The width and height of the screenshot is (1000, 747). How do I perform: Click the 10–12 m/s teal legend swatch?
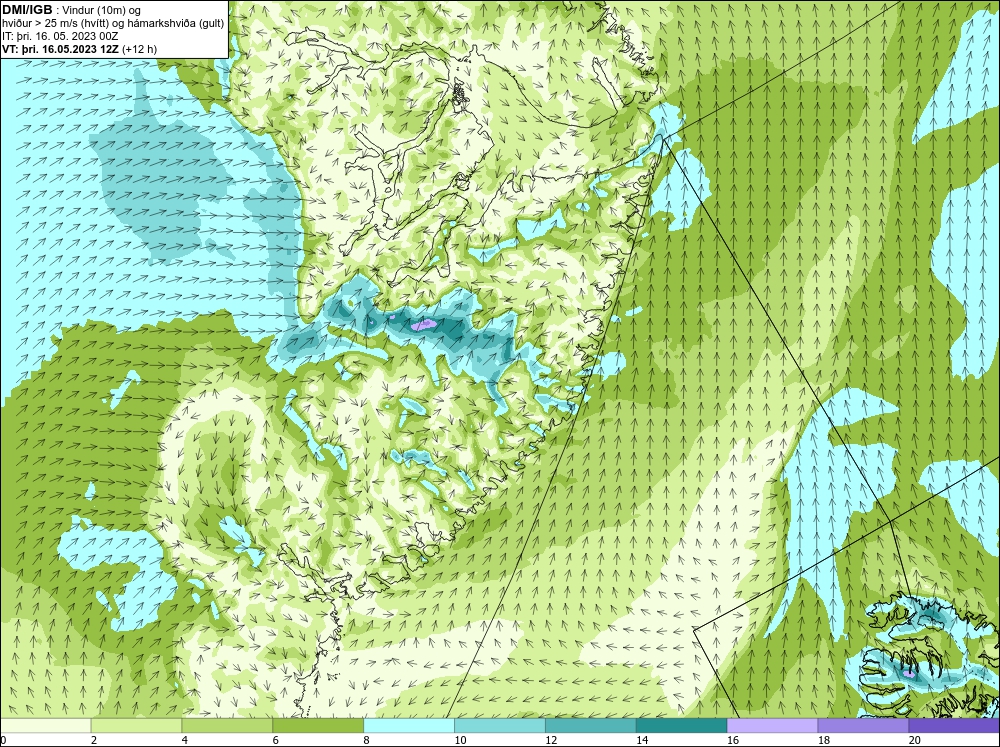(499, 726)
